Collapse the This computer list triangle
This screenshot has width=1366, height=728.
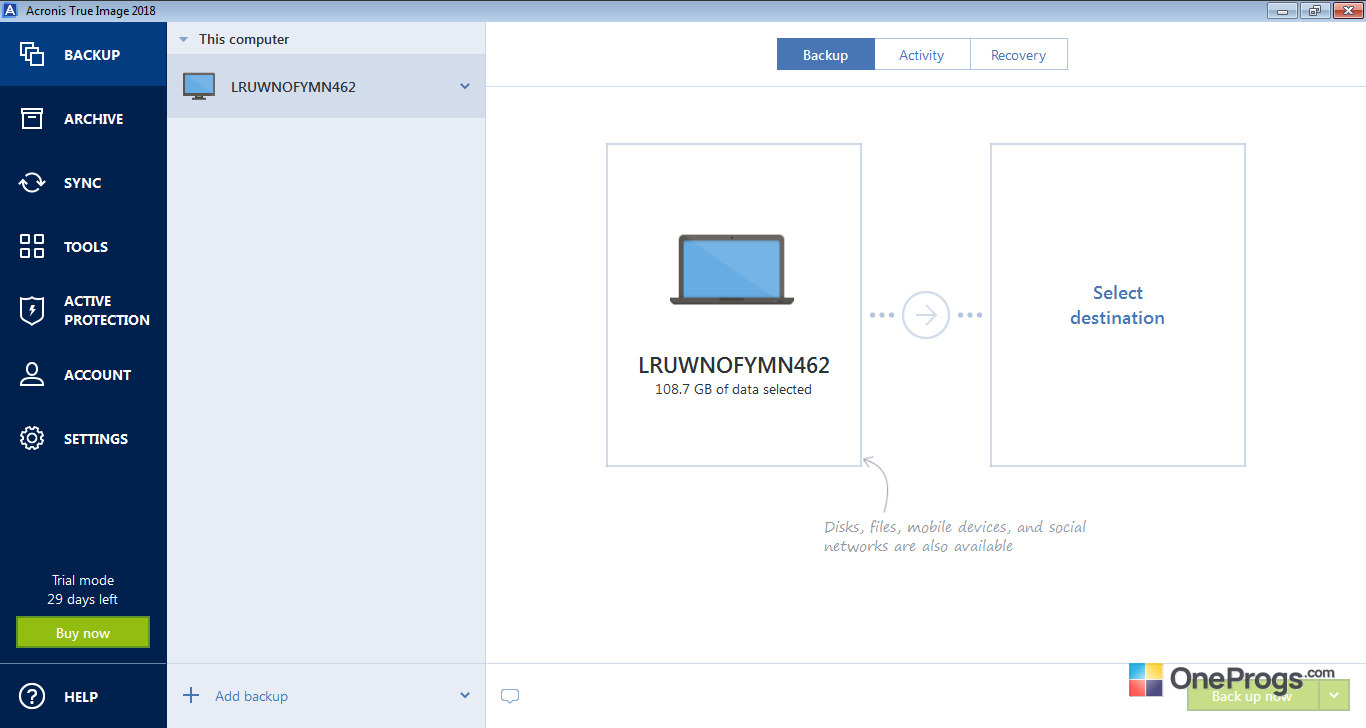pos(183,40)
